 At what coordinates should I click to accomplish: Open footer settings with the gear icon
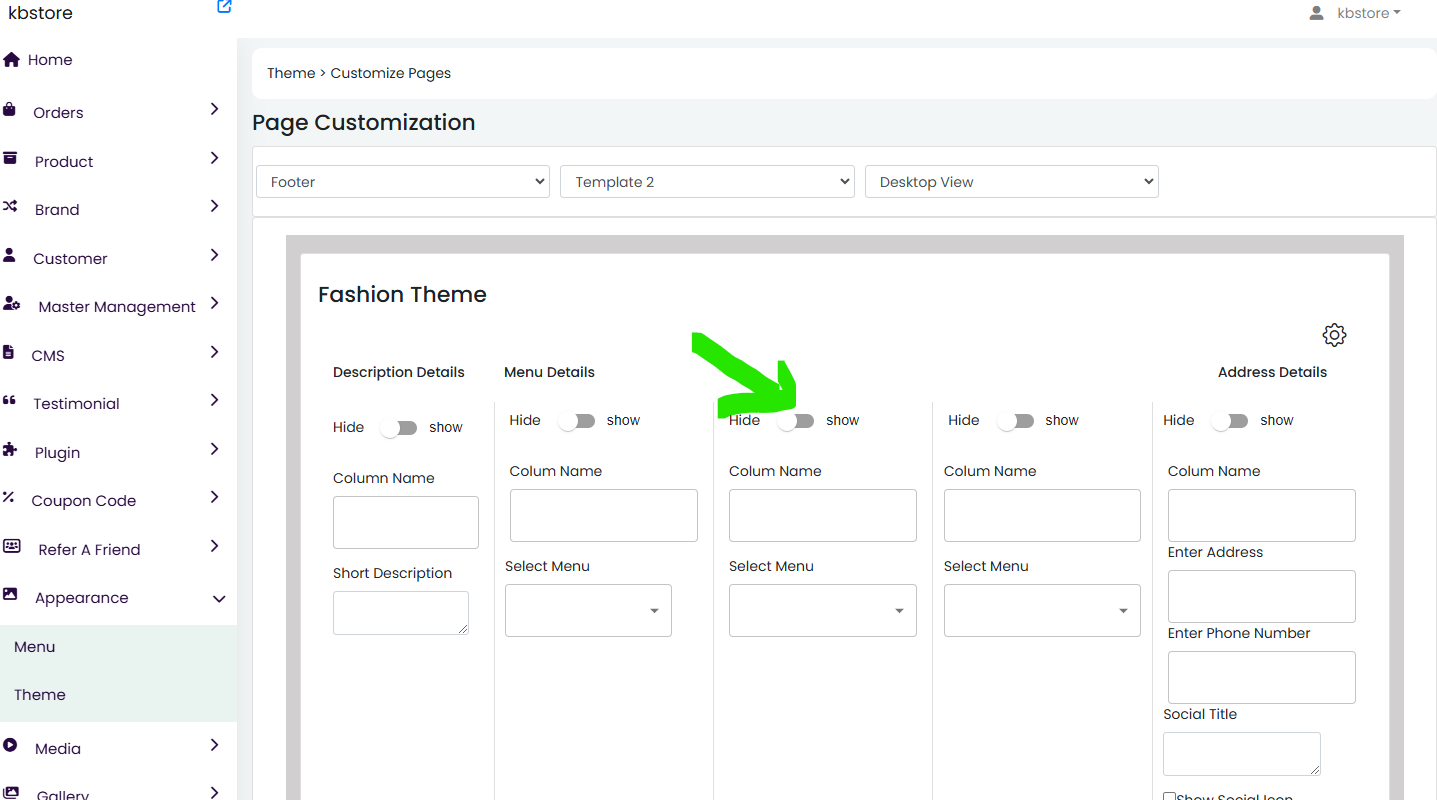coord(1334,335)
